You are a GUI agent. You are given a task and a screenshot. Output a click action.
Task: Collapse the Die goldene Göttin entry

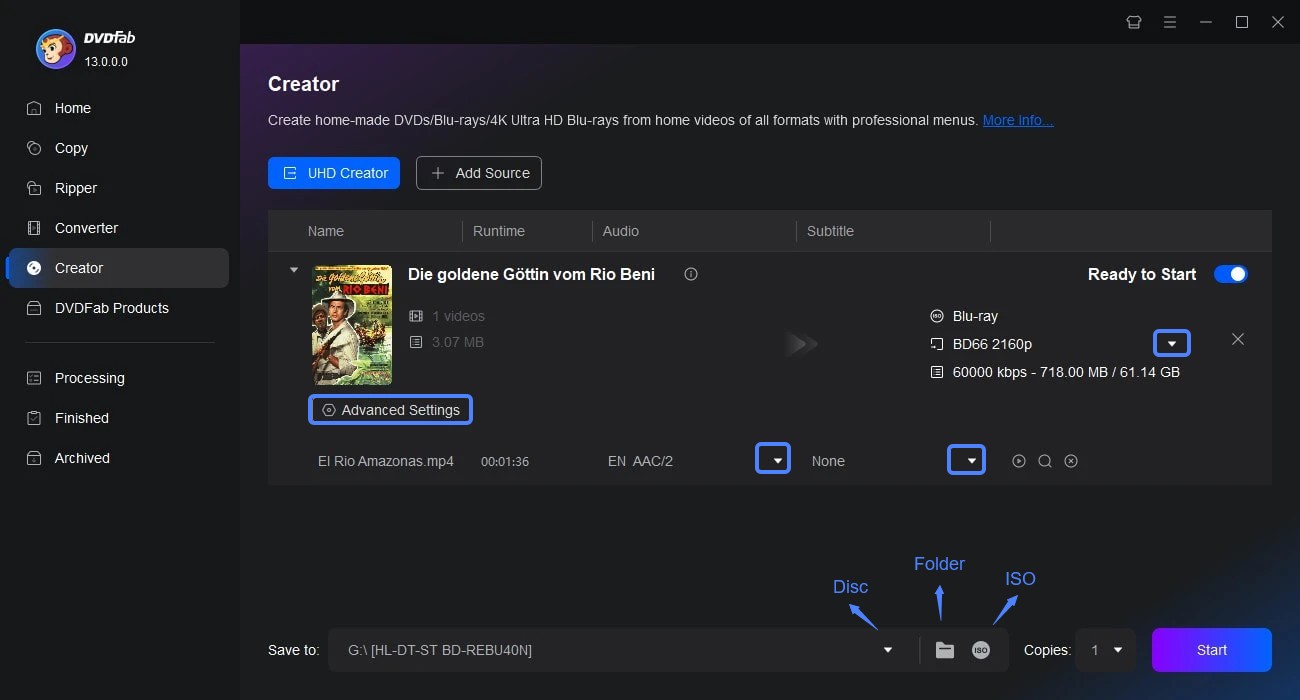[293, 269]
